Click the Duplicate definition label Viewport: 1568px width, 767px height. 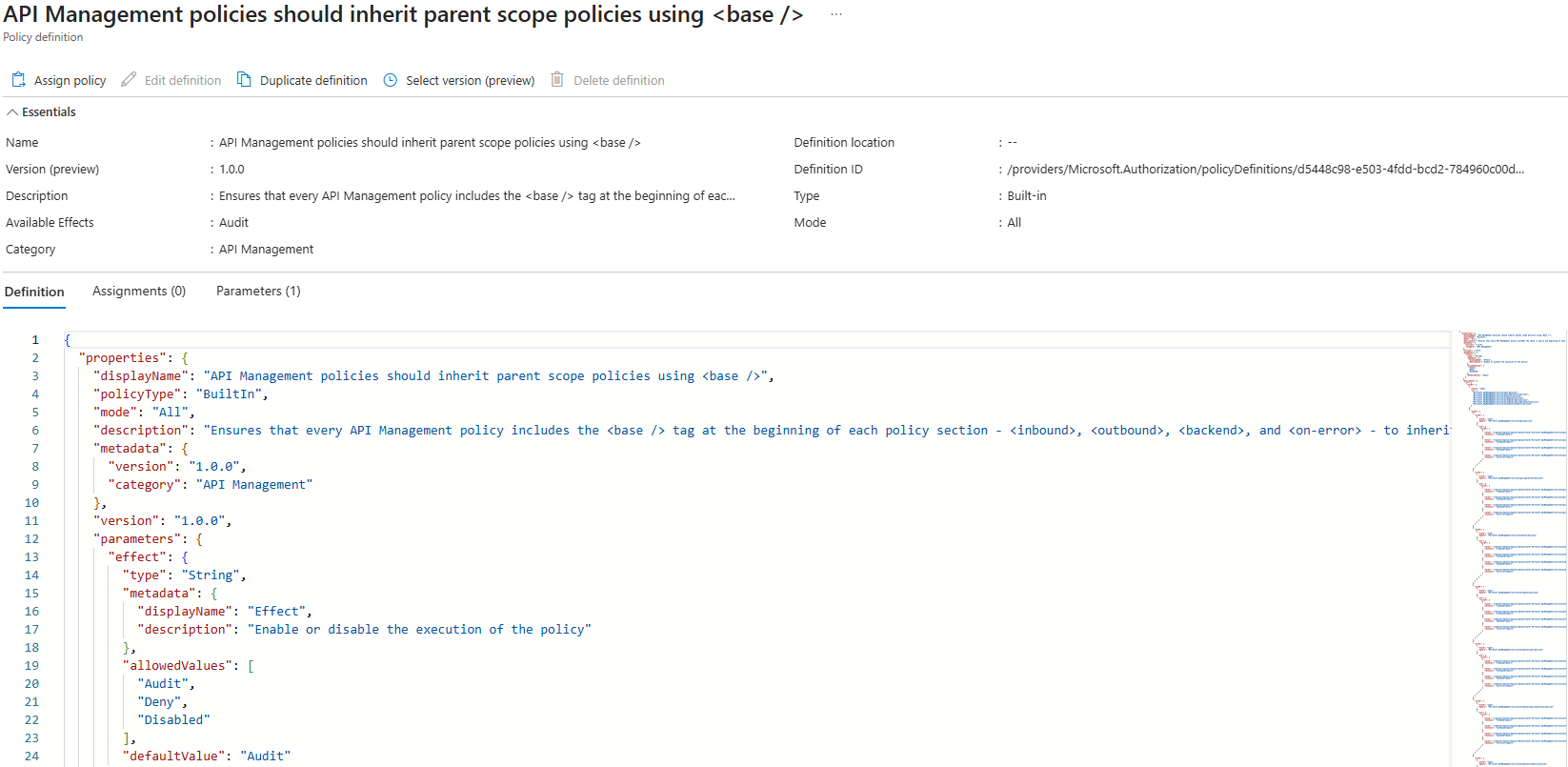[313, 81]
